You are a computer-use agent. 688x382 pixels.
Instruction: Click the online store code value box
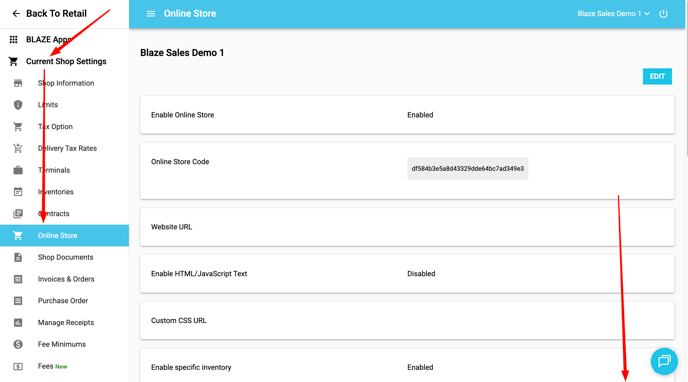tap(468, 169)
